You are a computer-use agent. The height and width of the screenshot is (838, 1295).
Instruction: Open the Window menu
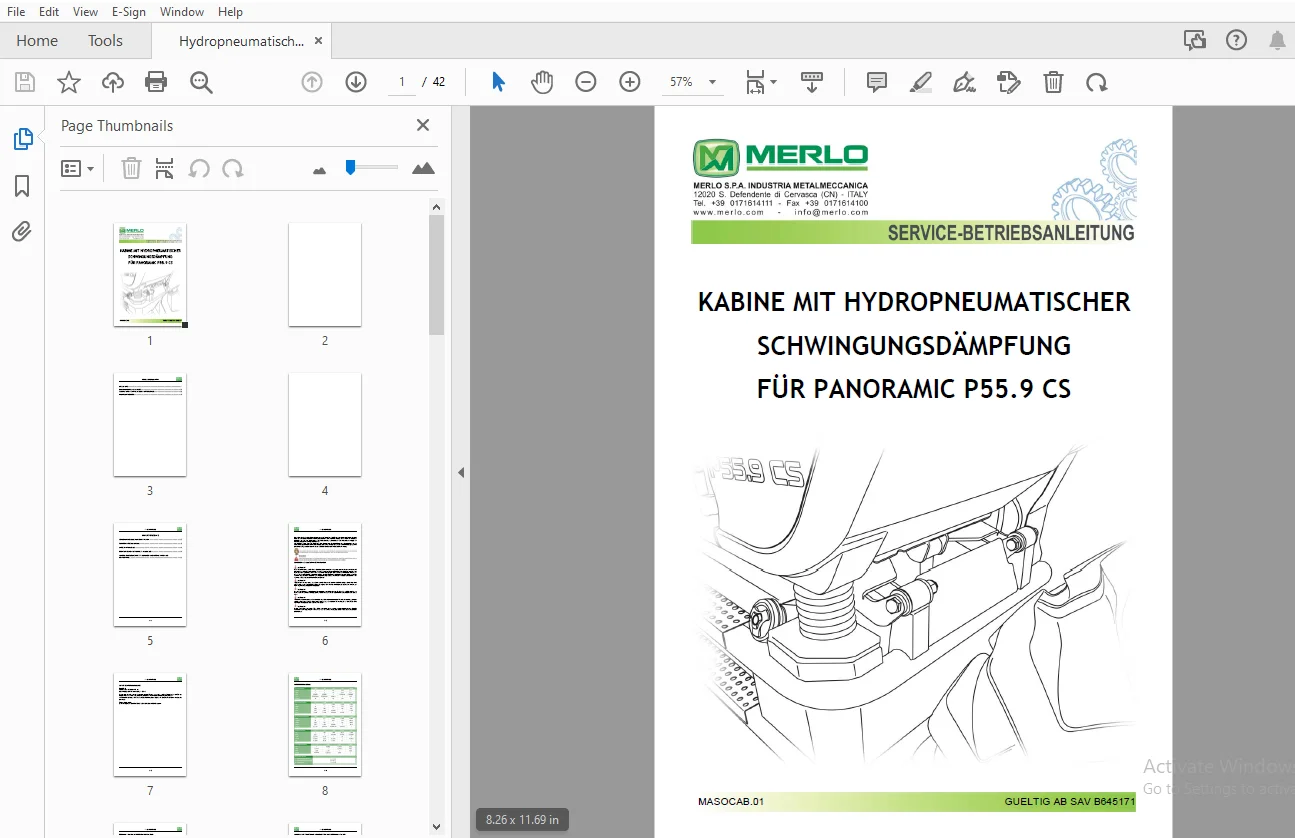point(182,12)
